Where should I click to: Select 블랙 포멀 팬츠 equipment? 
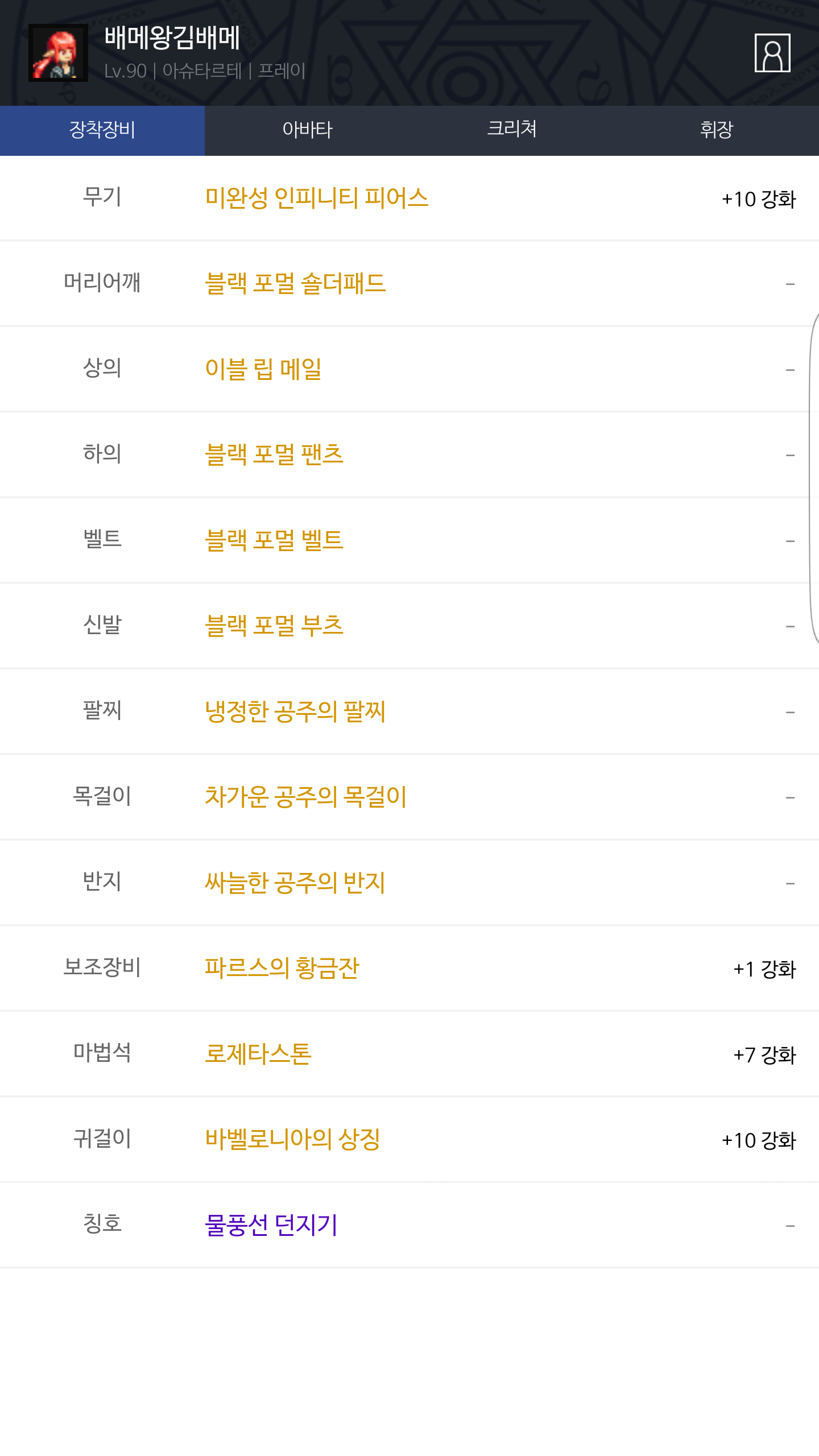click(x=274, y=454)
